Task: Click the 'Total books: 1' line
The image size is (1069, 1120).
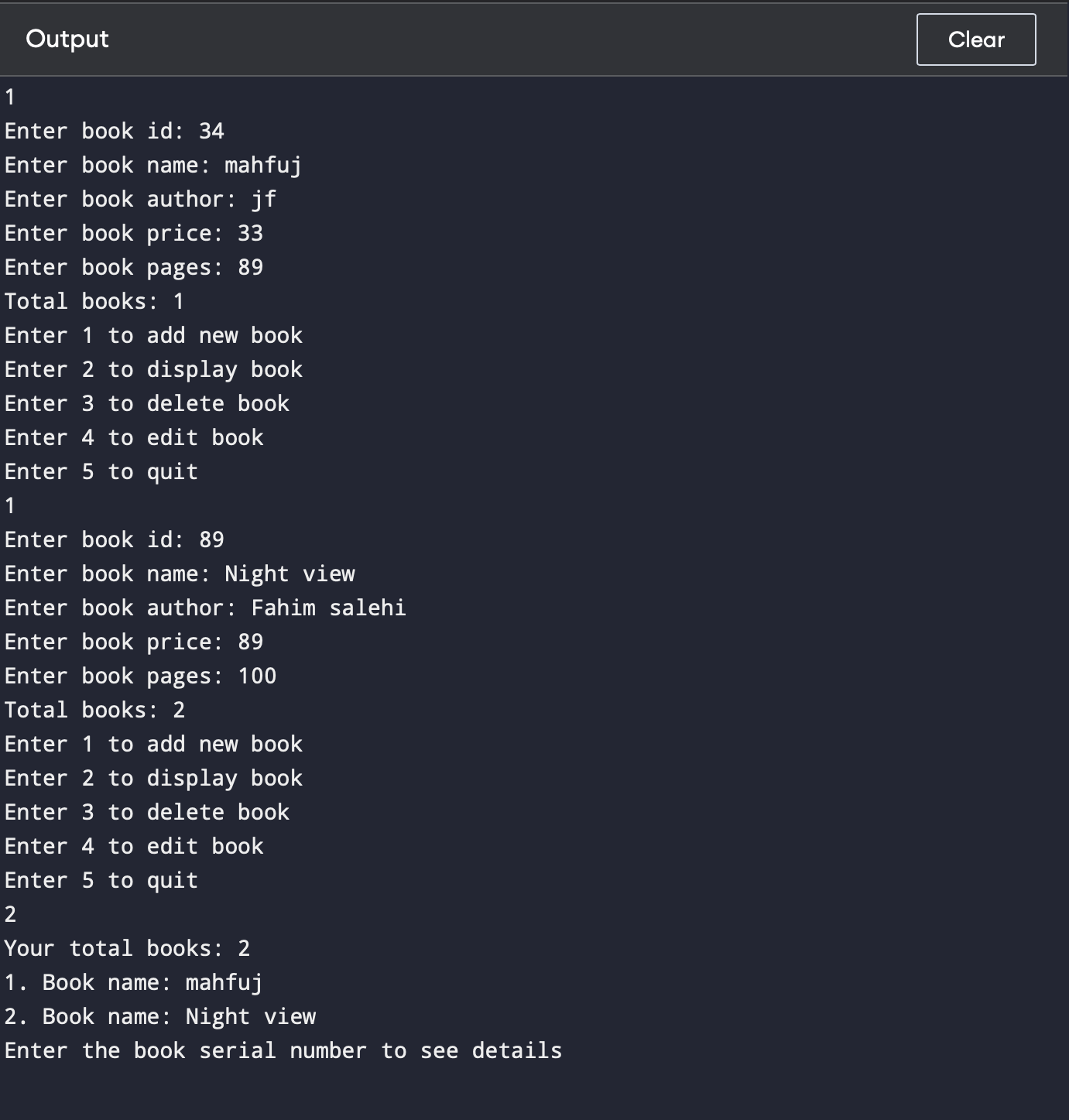Action: coord(94,301)
